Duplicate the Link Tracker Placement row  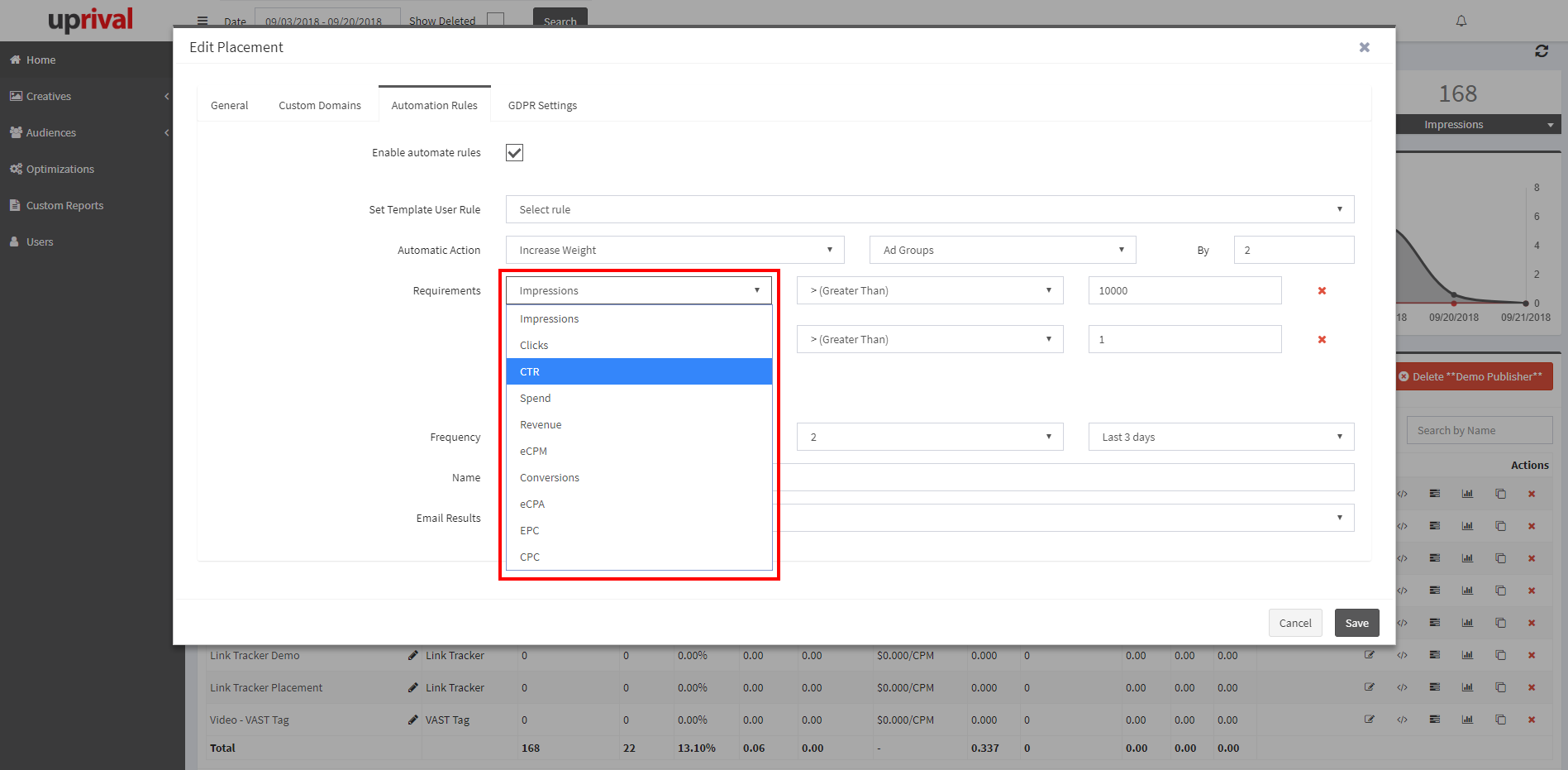tap(1500, 687)
